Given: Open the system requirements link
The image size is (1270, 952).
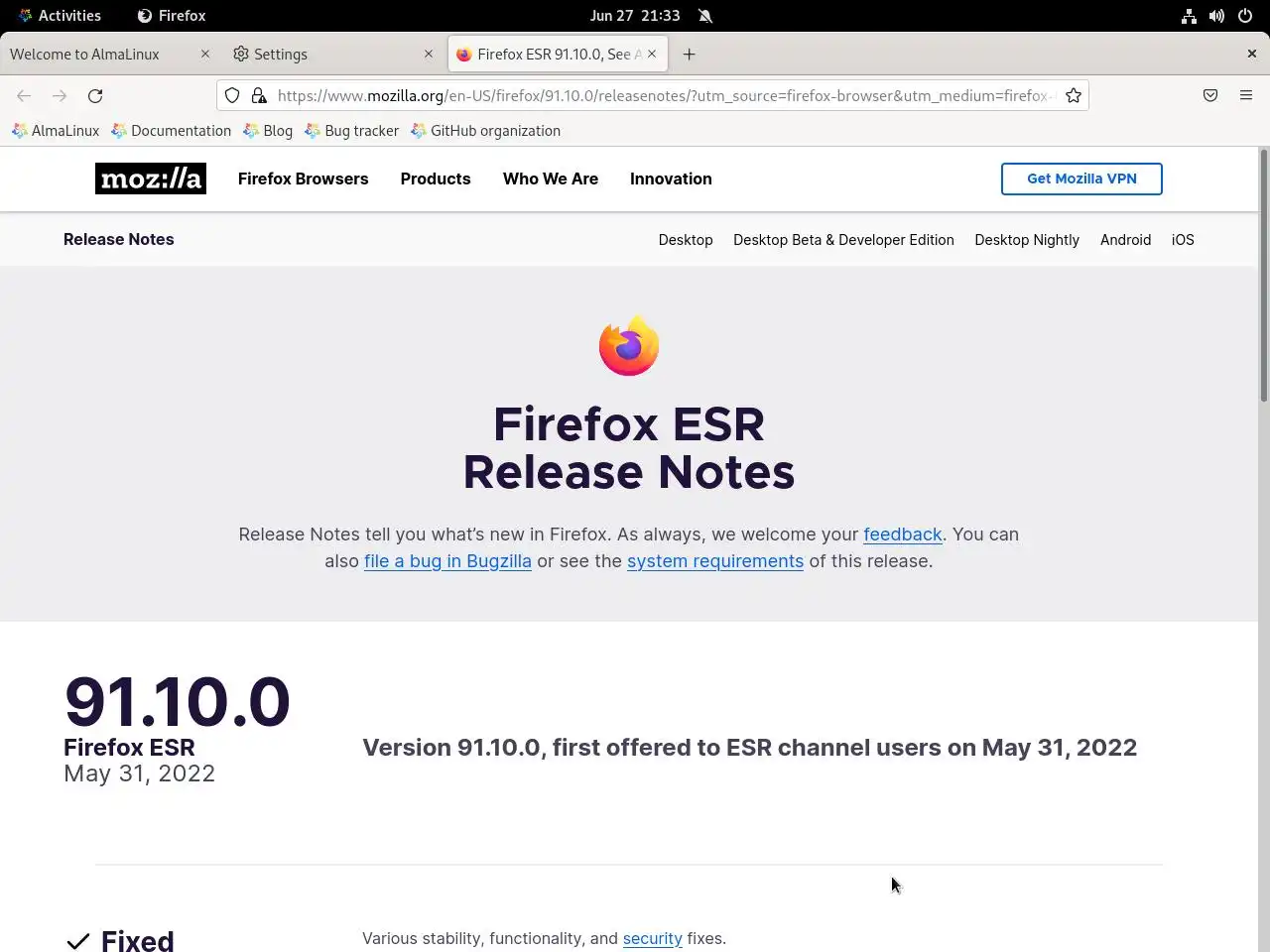Looking at the screenshot, I should (715, 561).
